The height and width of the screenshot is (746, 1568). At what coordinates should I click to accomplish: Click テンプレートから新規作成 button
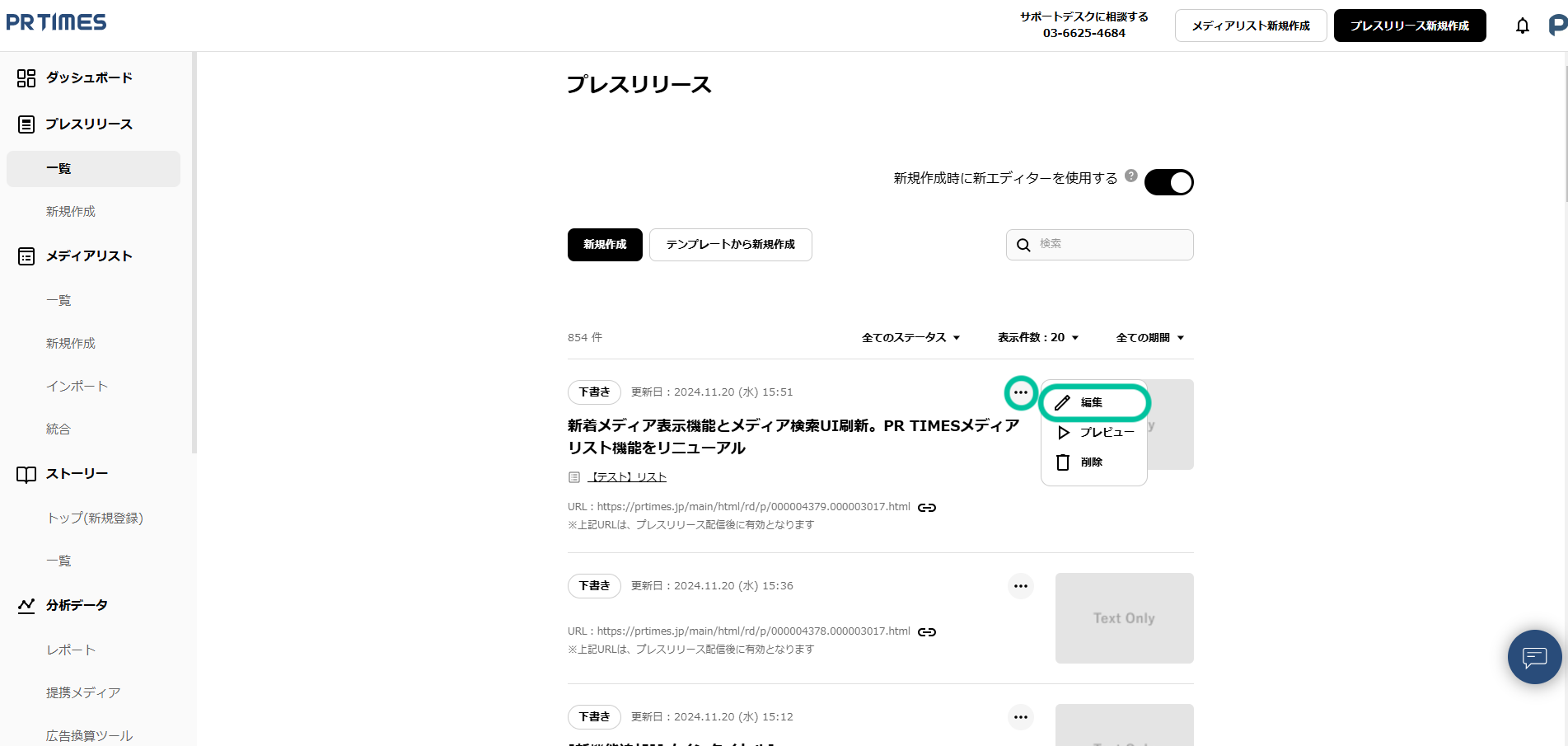(730, 245)
